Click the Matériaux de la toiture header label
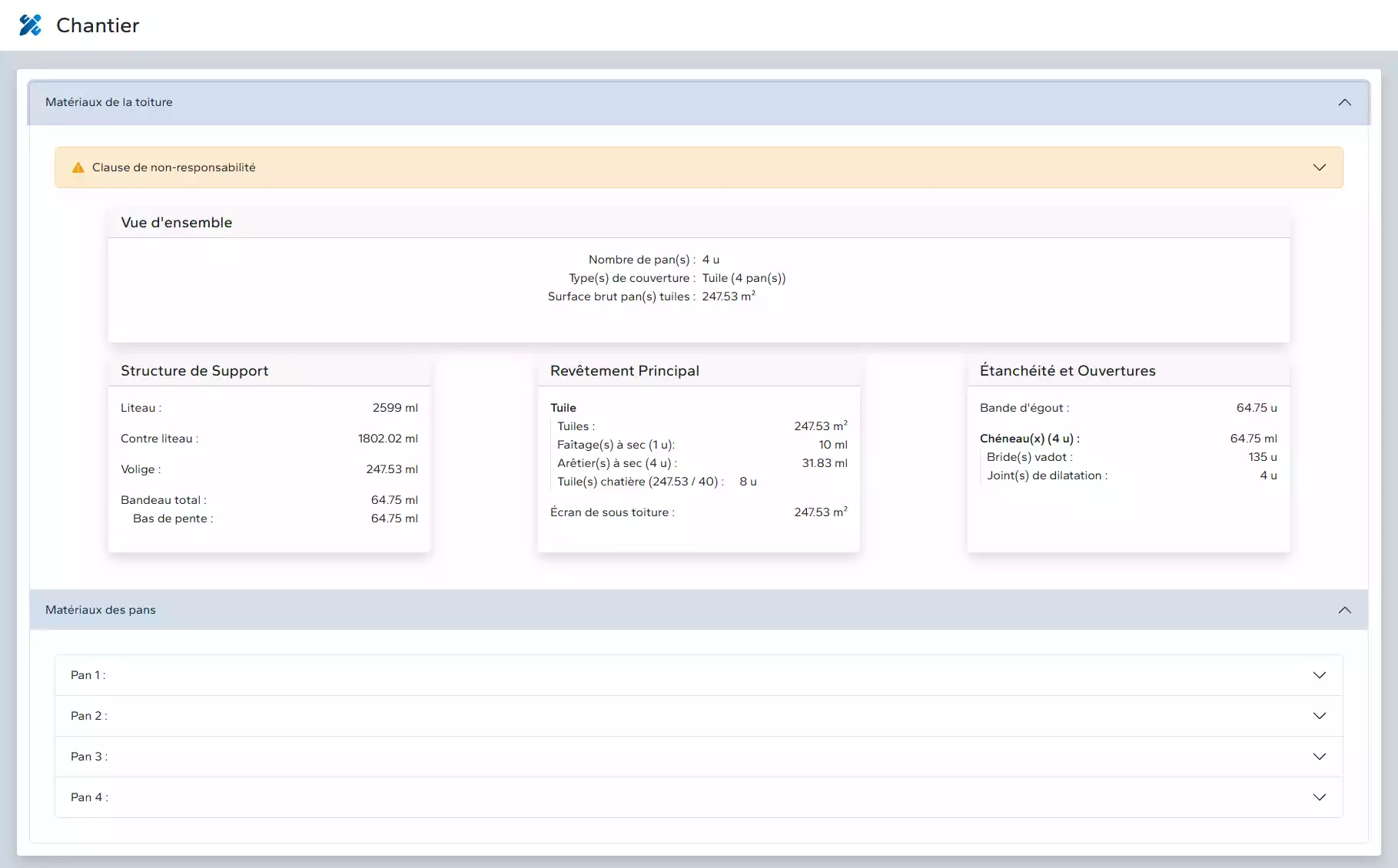This screenshot has width=1398, height=868. tap(108, 102)
